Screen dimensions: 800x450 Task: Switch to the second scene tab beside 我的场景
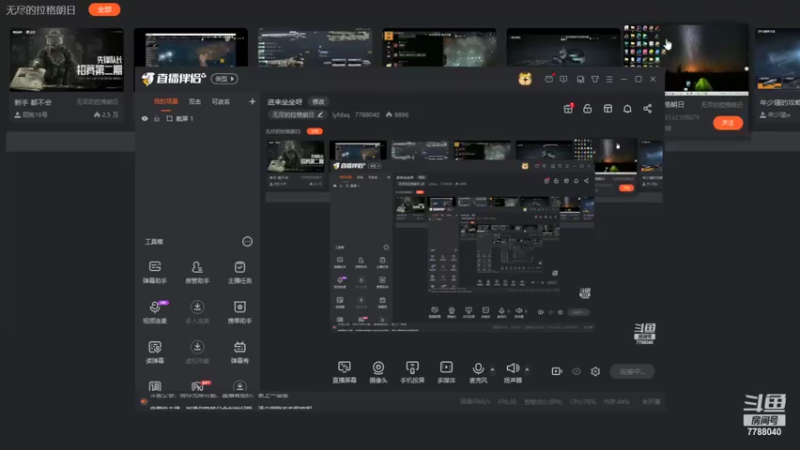(195, 102)
